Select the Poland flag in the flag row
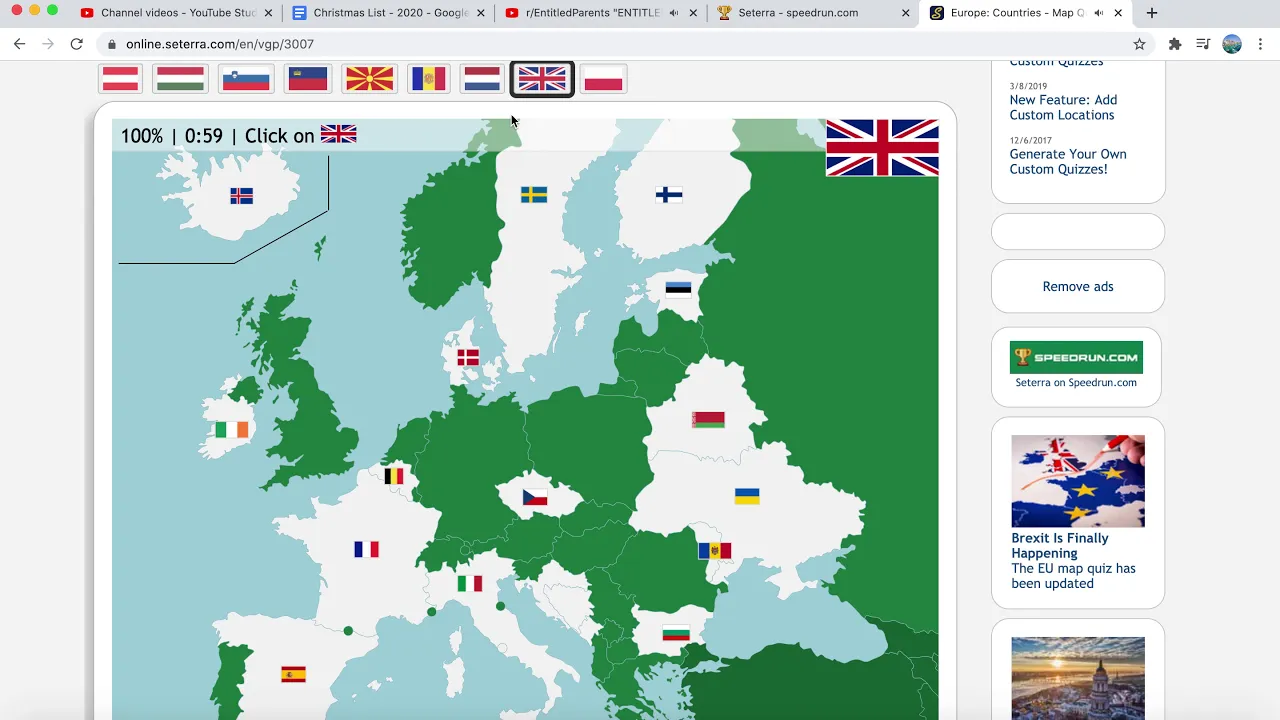 (x=603, y=79)
